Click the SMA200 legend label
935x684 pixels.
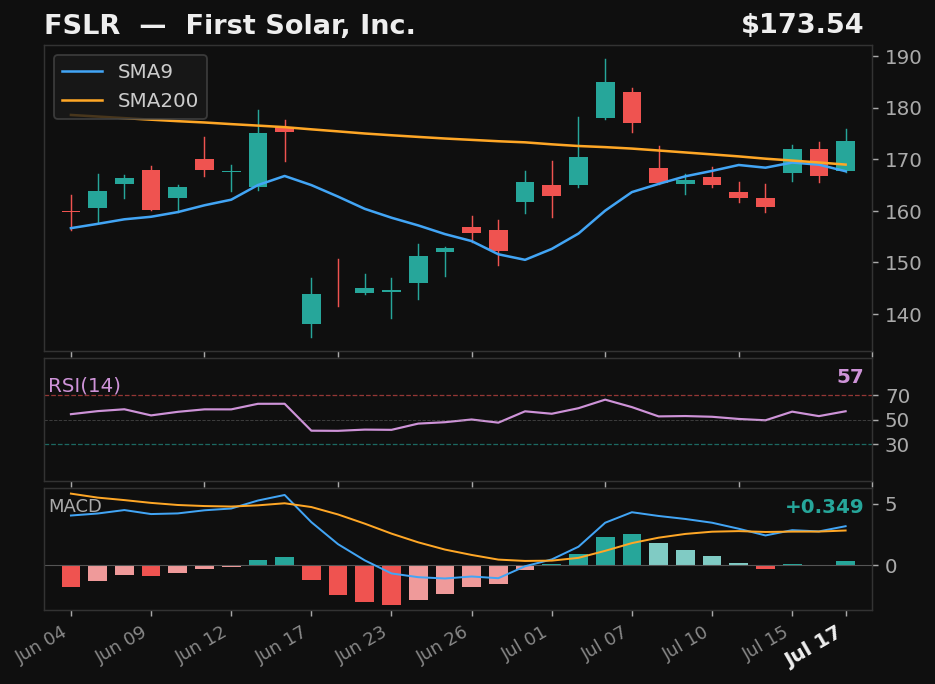coord(157,100)
